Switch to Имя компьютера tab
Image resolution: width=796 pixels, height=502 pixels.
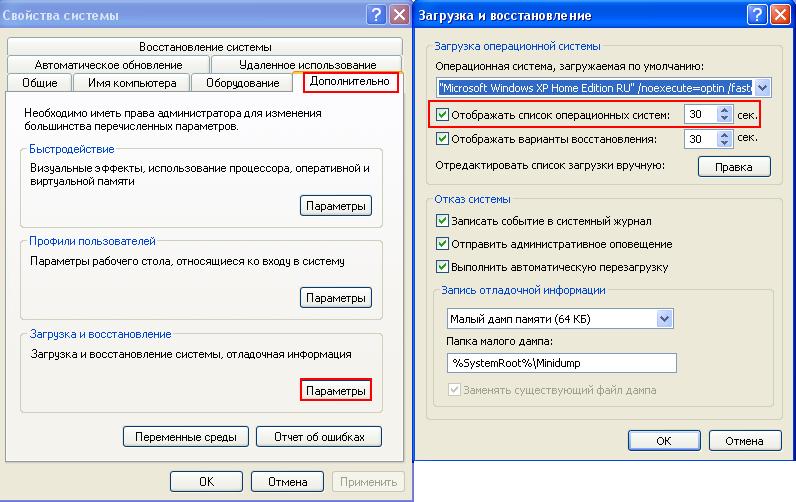(132, 83)
